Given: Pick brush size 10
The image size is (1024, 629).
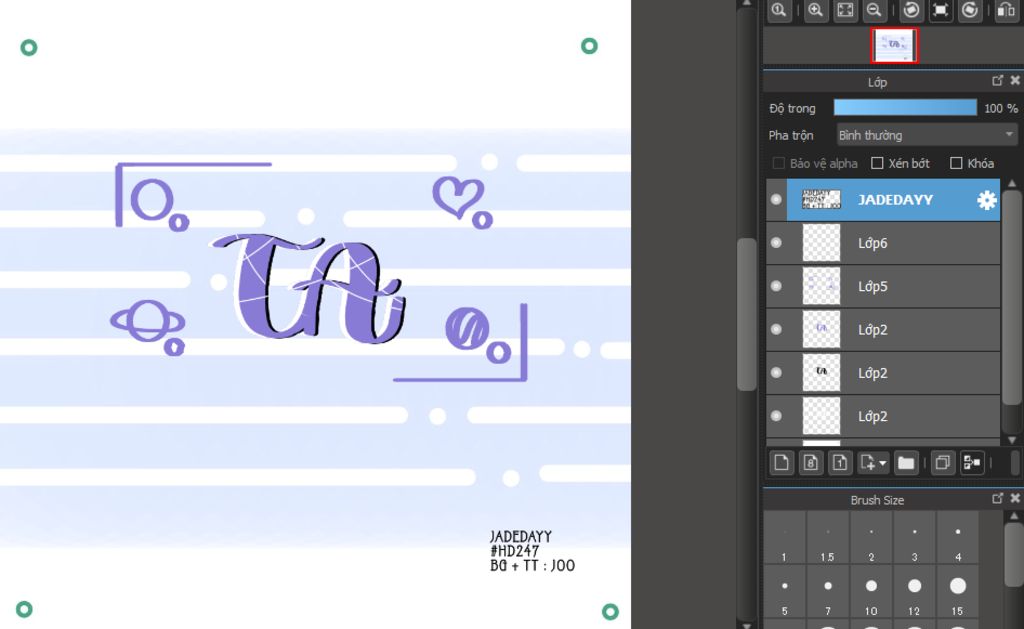Looking at the screenshot, I should coord(871,592).
